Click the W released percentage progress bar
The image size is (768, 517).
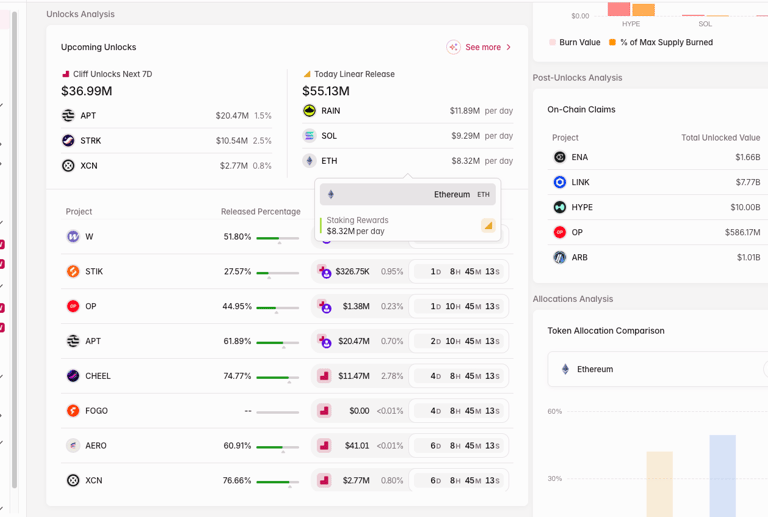(x=277, y=238)
